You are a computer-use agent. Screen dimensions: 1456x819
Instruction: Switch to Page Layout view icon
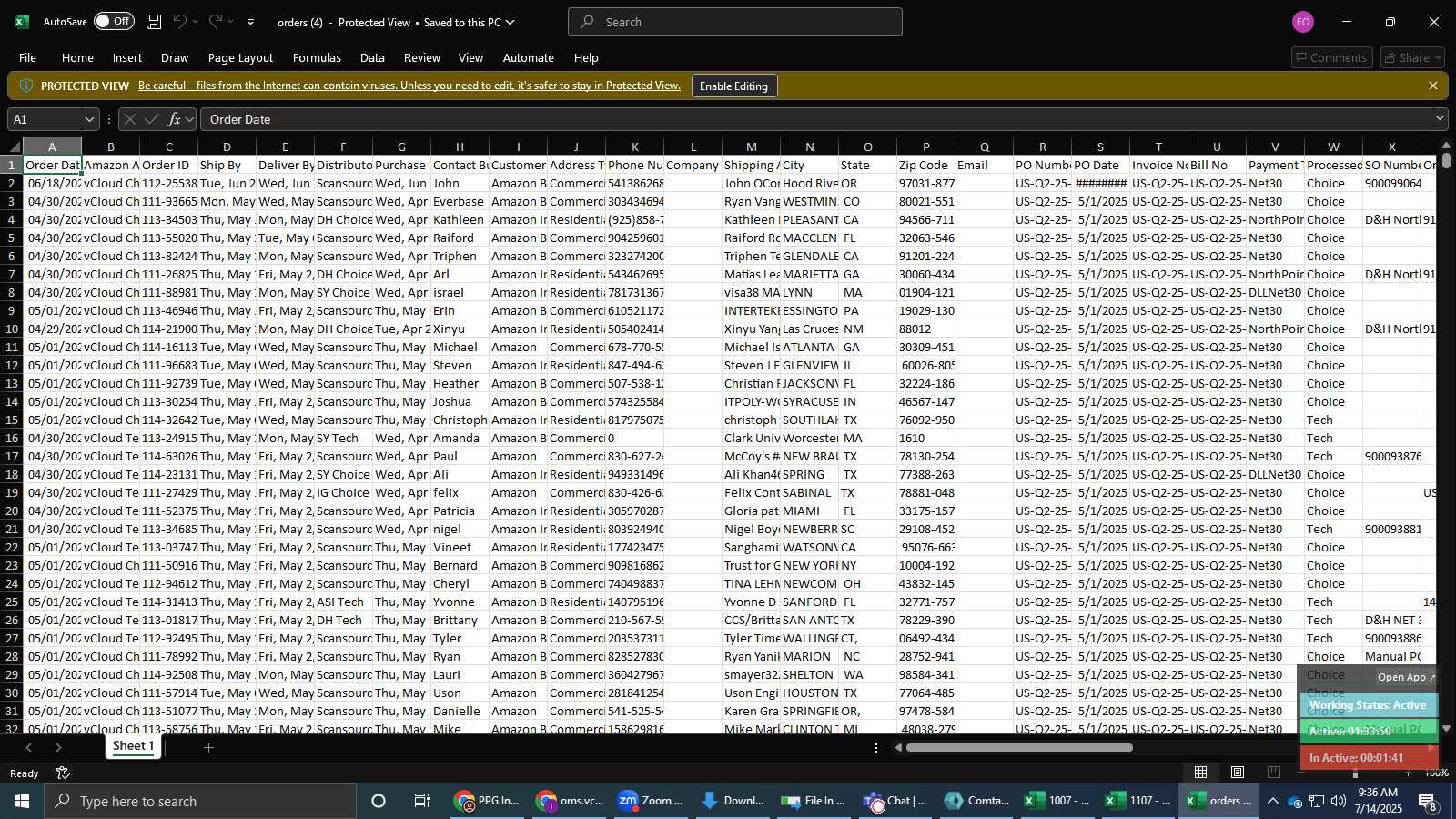coord(1238,773)
